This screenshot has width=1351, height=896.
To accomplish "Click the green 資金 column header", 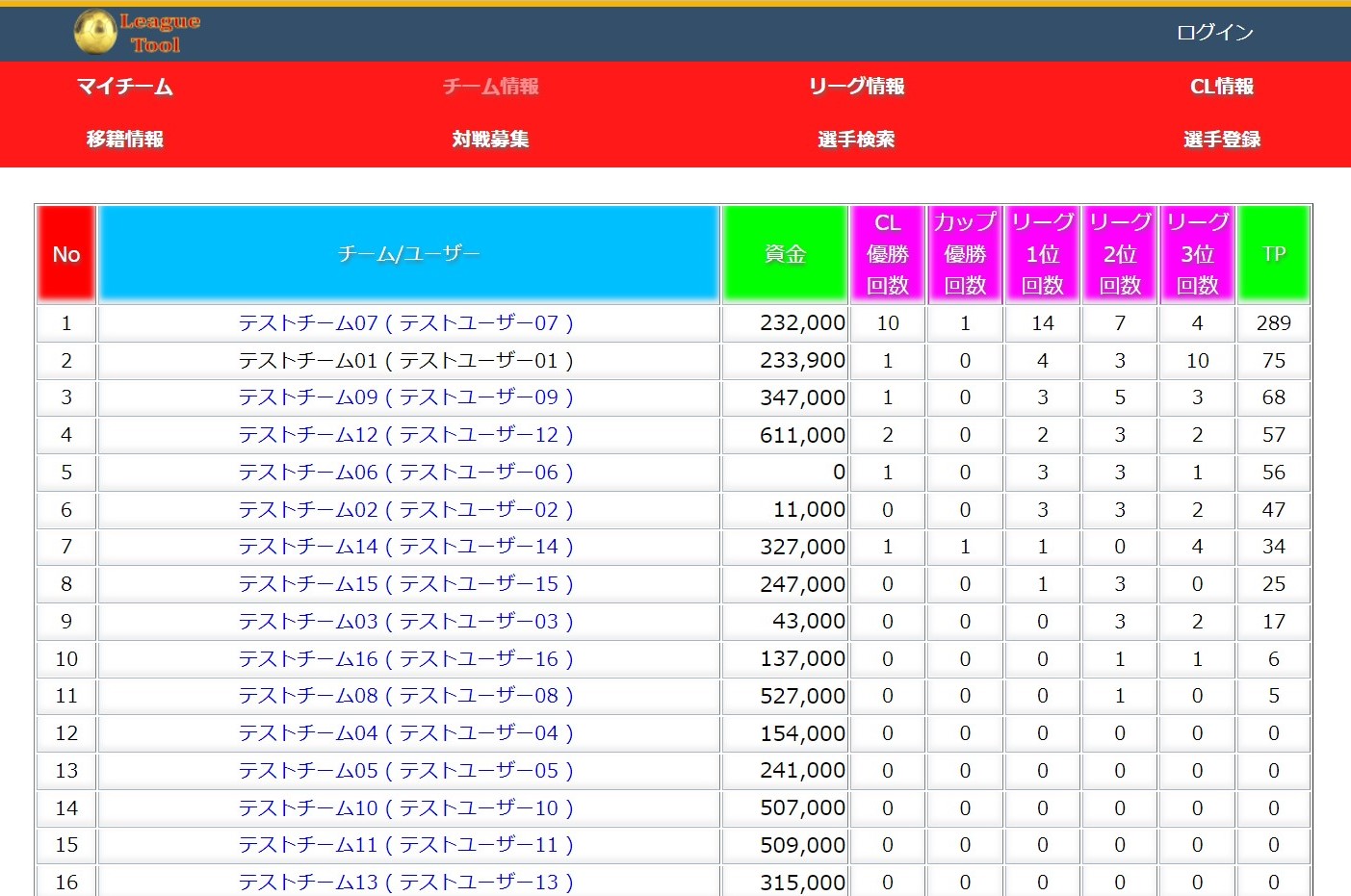I will (x=785, y=254).
